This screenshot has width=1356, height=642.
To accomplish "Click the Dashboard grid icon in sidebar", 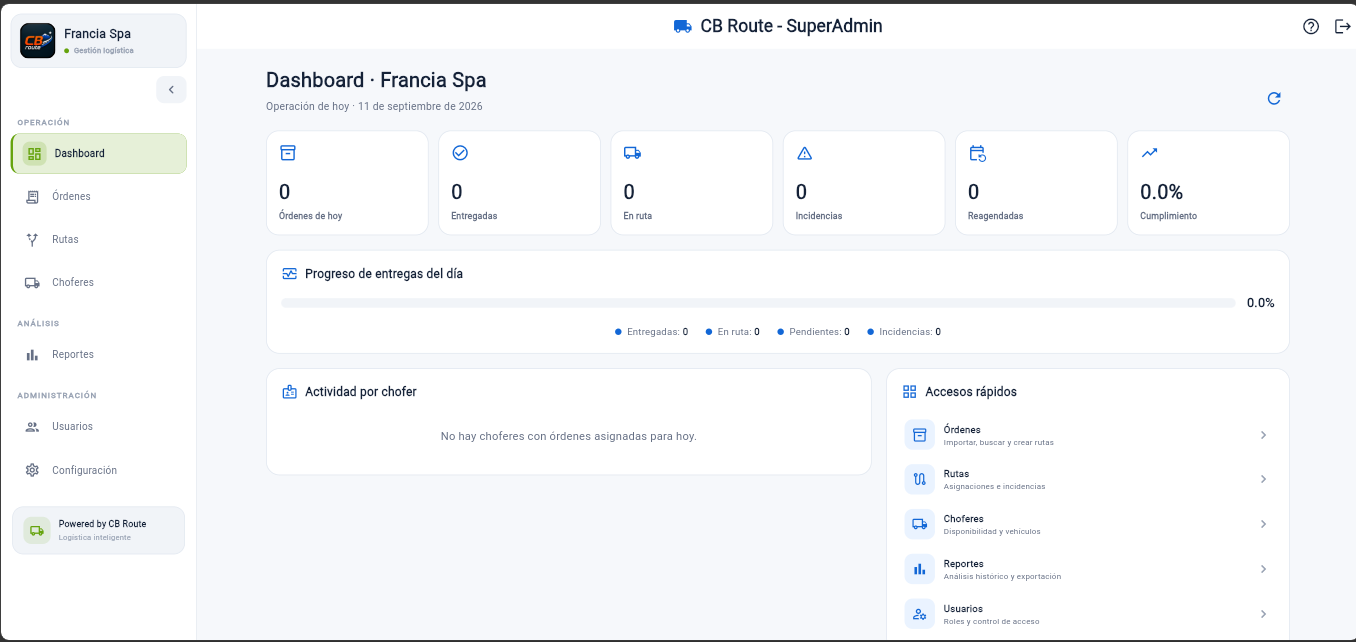I will point(35,153).
